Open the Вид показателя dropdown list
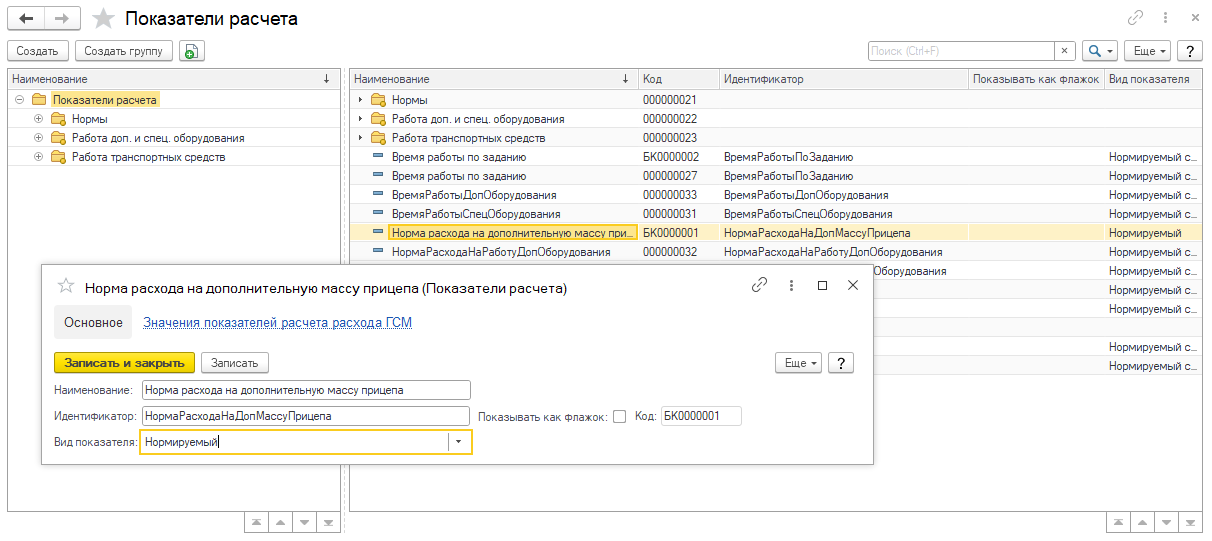The width and height of the screenshot is (1212, 541). pos(459,442)
